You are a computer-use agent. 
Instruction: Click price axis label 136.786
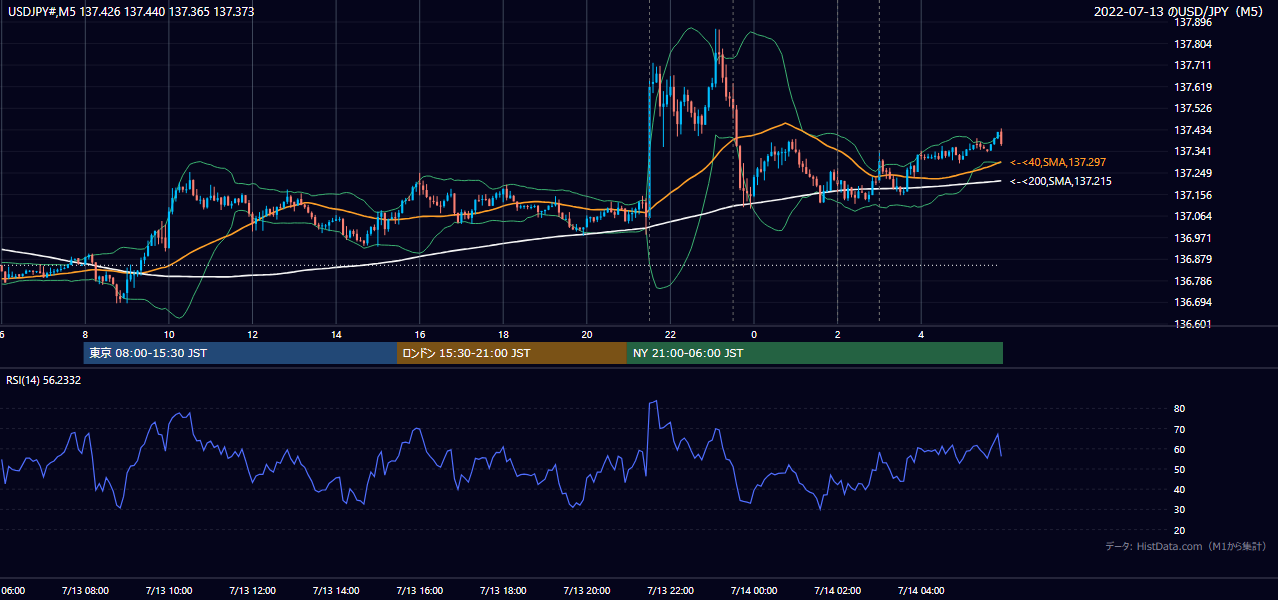coord(1192,281)
